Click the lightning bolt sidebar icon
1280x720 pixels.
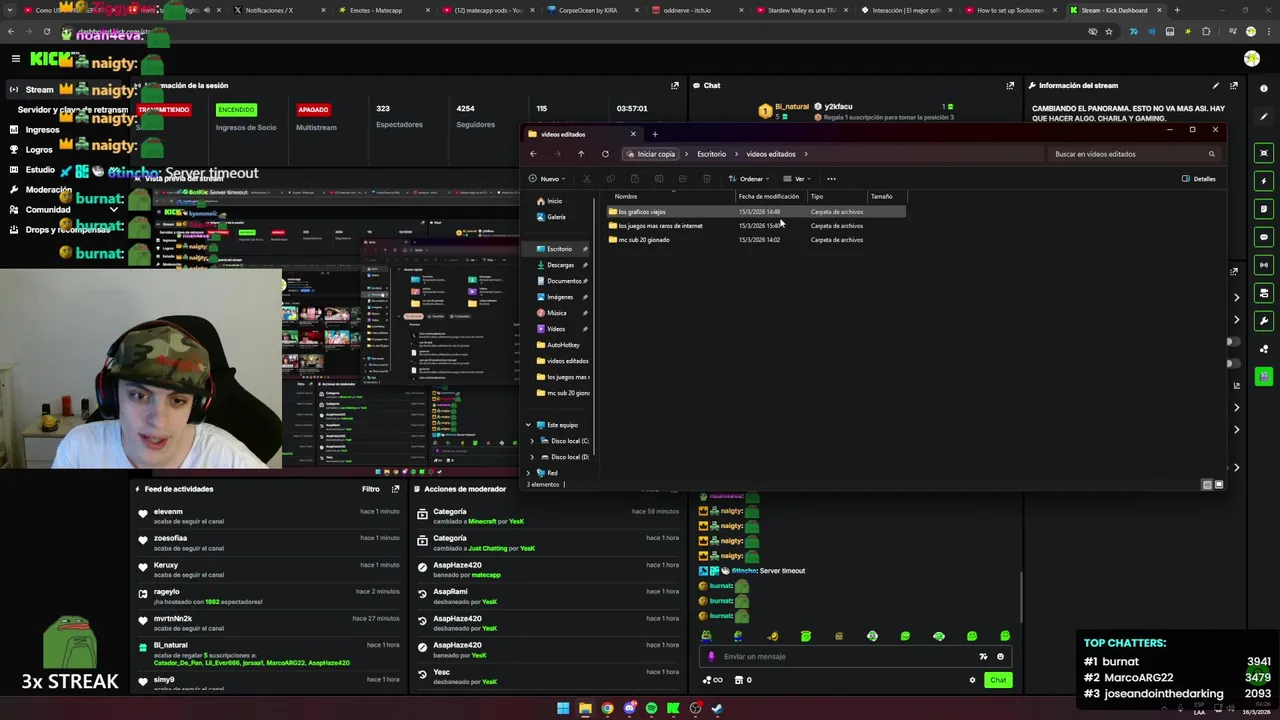(x=1264, y=181)
